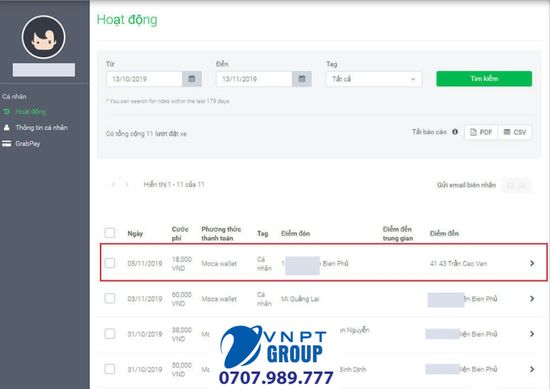Click the Gửi email biên nhận button
550x389 pixels.
pyautogui.click(x=517, y=186)
